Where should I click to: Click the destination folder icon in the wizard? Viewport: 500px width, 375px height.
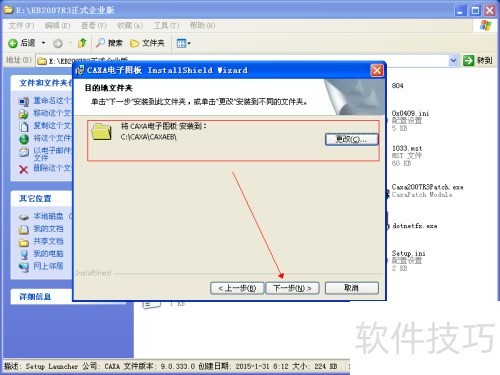102,131
